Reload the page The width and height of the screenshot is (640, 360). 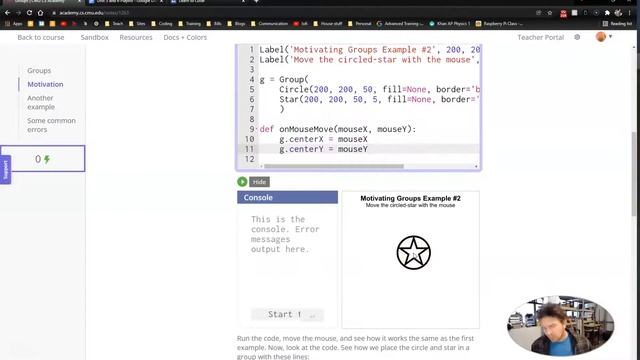pos(29,13)
